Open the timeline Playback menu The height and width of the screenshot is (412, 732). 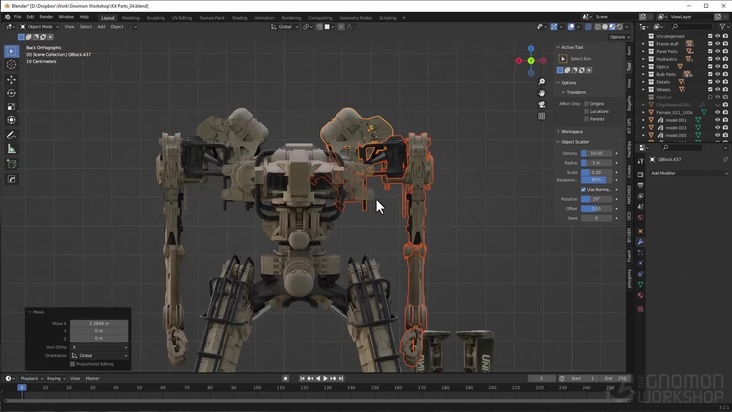tap(31, 378)
